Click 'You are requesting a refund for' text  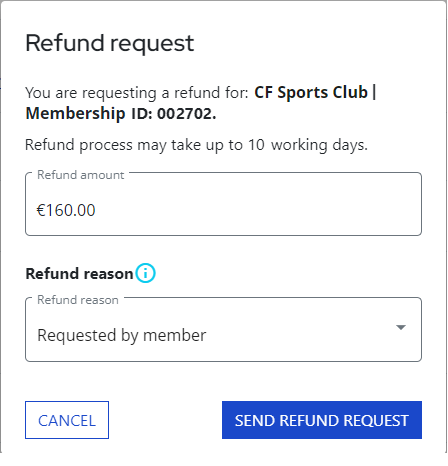[x=137, y=93]
